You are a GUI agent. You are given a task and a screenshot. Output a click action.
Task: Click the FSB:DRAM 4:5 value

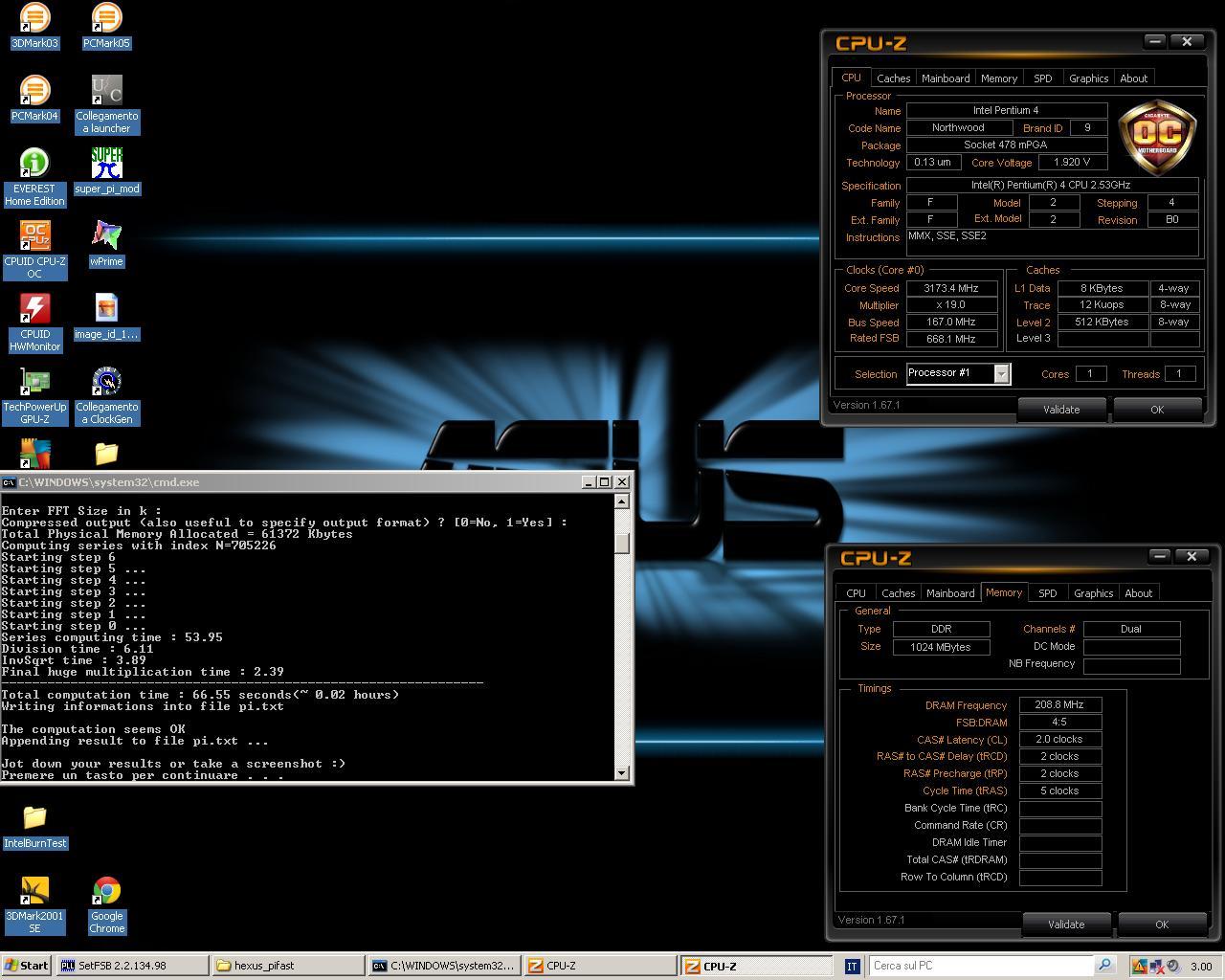(1059, 722)
